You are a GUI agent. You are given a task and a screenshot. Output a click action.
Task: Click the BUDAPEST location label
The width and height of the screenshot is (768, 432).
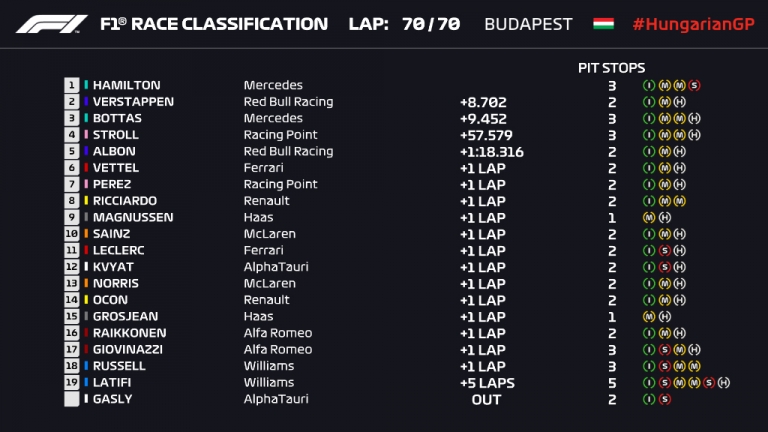click(x=528, y=24)
